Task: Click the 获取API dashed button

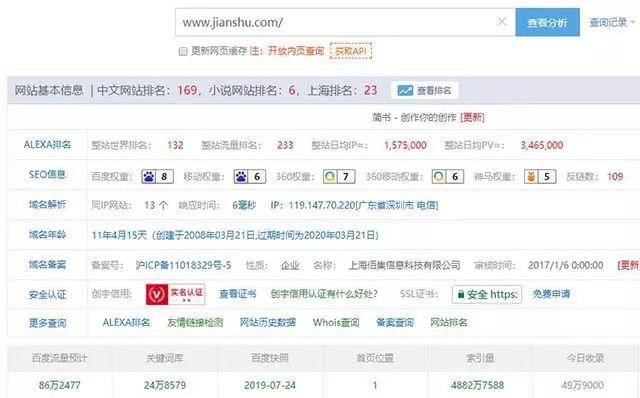Action: [351, 51]
